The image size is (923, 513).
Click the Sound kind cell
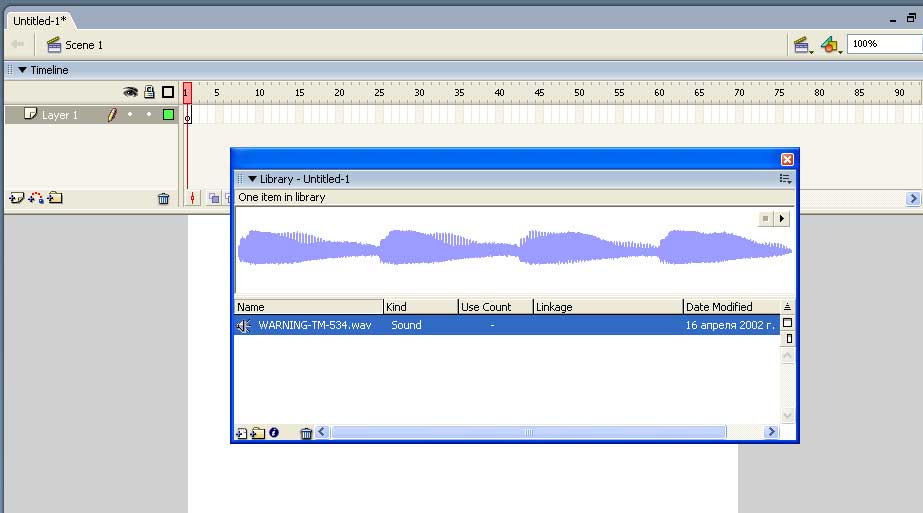[406, 325]
